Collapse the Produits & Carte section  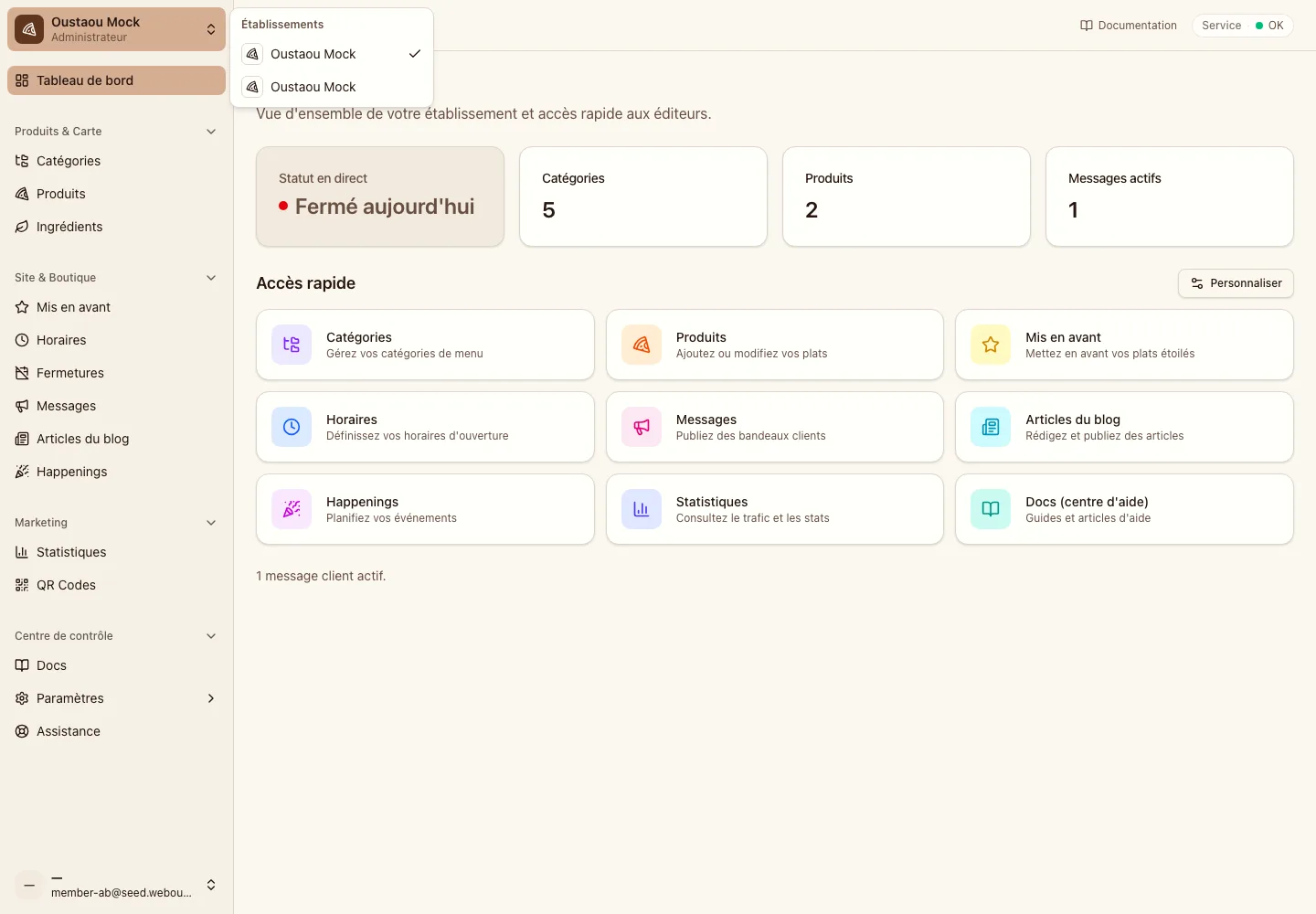[x=211, y=132]
